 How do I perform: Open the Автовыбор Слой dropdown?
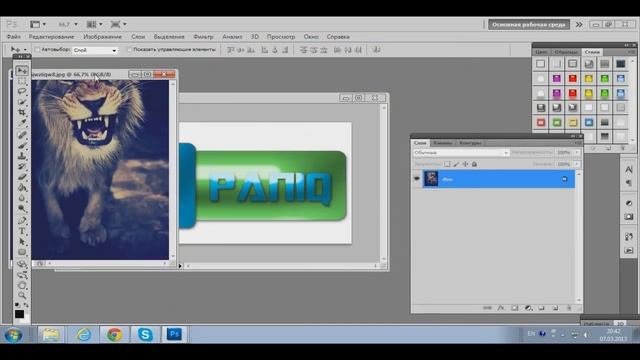coord(95,50)
